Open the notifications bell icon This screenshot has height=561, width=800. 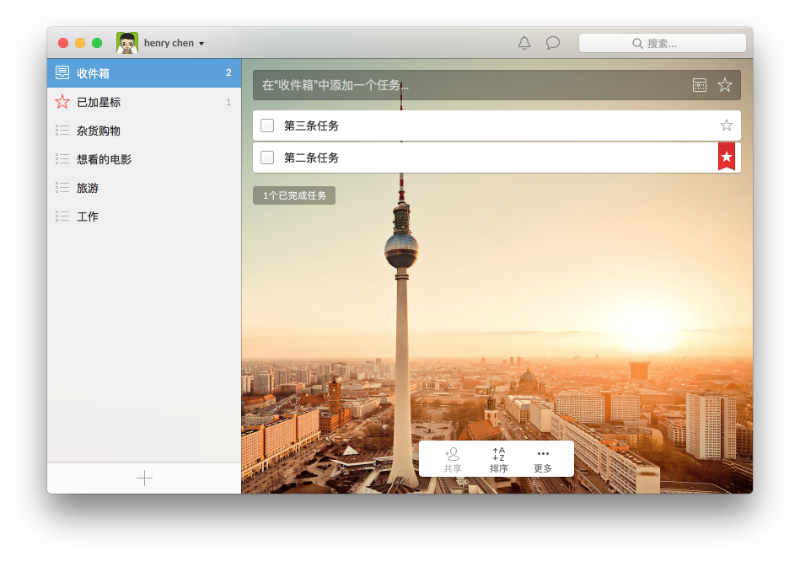[x=524, y=43]
